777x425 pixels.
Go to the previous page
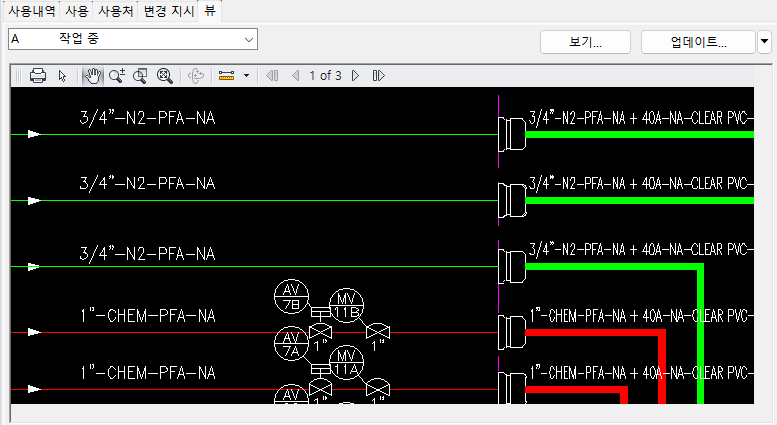pos(296,76)
